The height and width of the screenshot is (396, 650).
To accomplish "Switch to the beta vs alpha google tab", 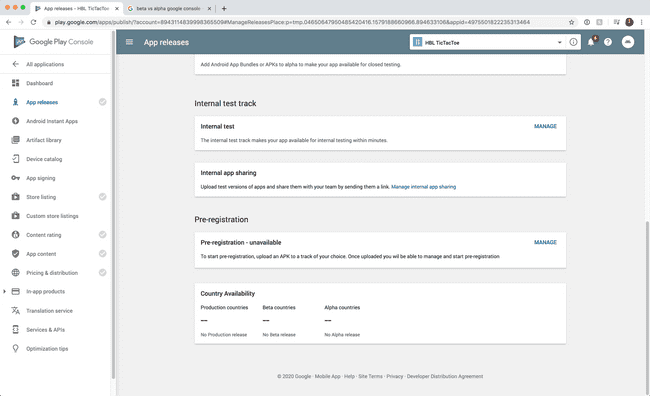I will click(x=168, y=8).
